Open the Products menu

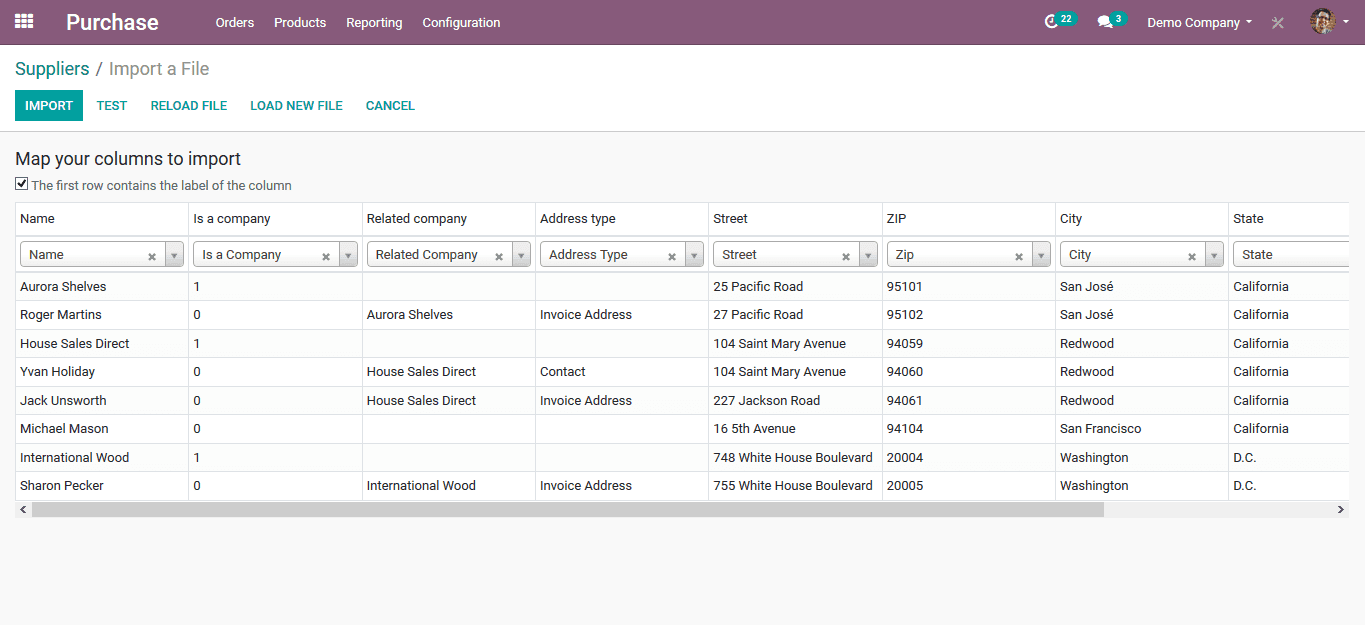point(300,22)
